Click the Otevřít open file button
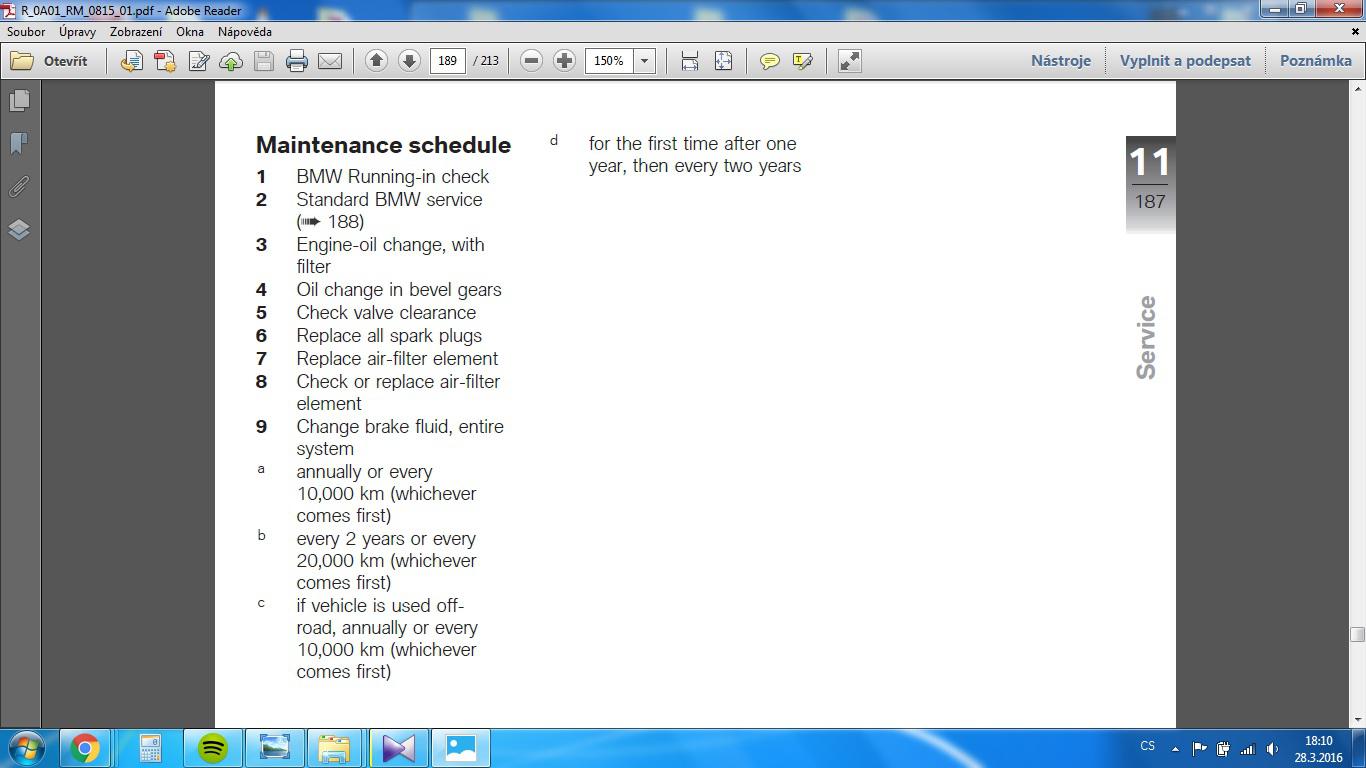Screen dimensions: 1366x768 (x=49, y=61)
